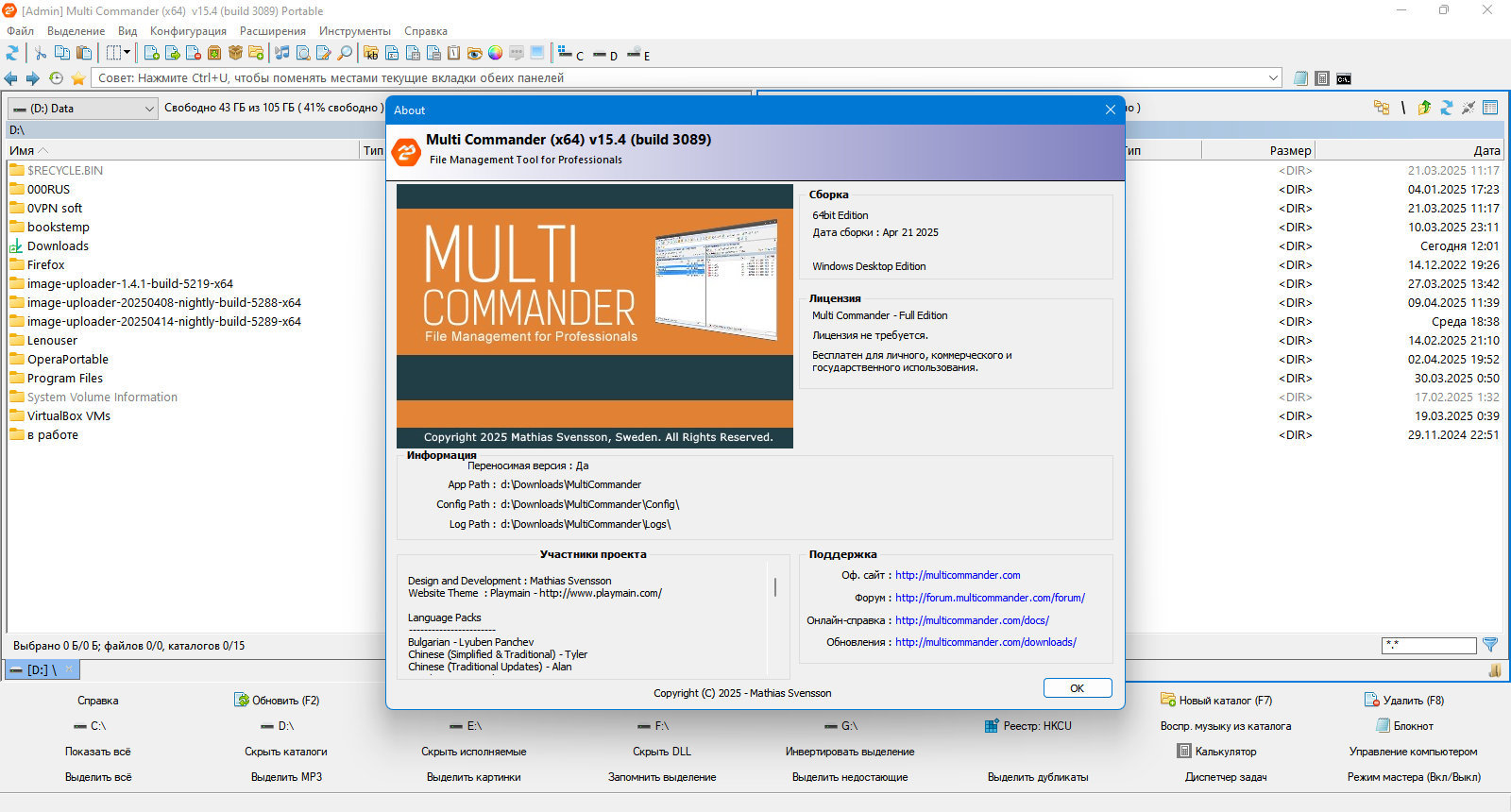Open the Выделение menu
The height and width of the screenshot is (812, 1511).
(76, 31)
